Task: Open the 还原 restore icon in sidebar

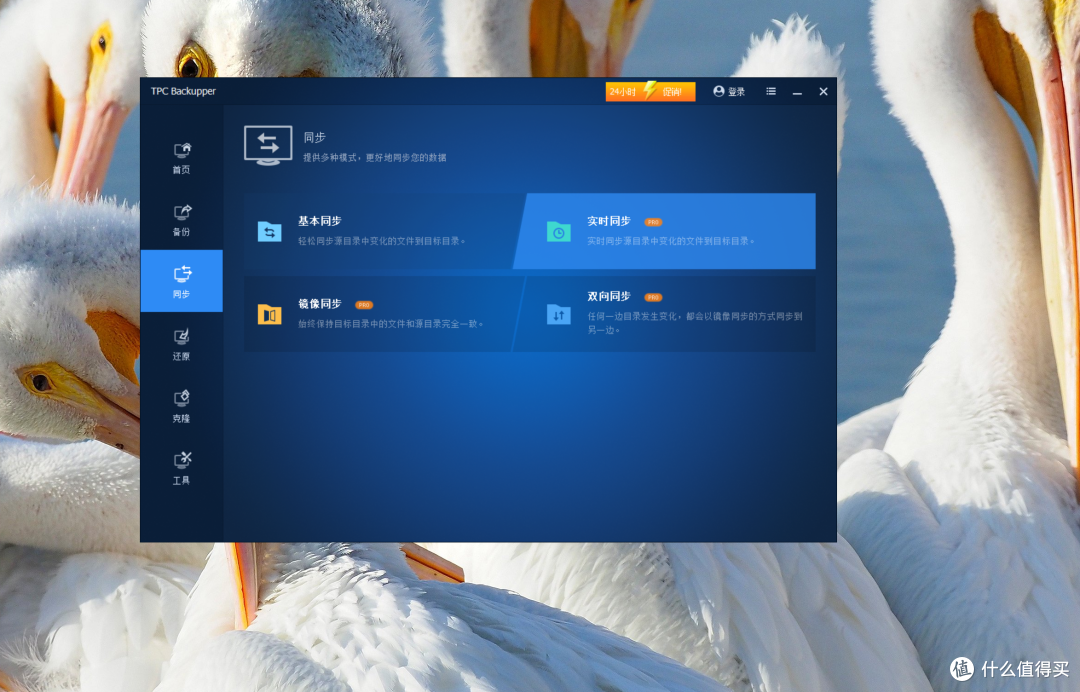Action: pos(182,337)
